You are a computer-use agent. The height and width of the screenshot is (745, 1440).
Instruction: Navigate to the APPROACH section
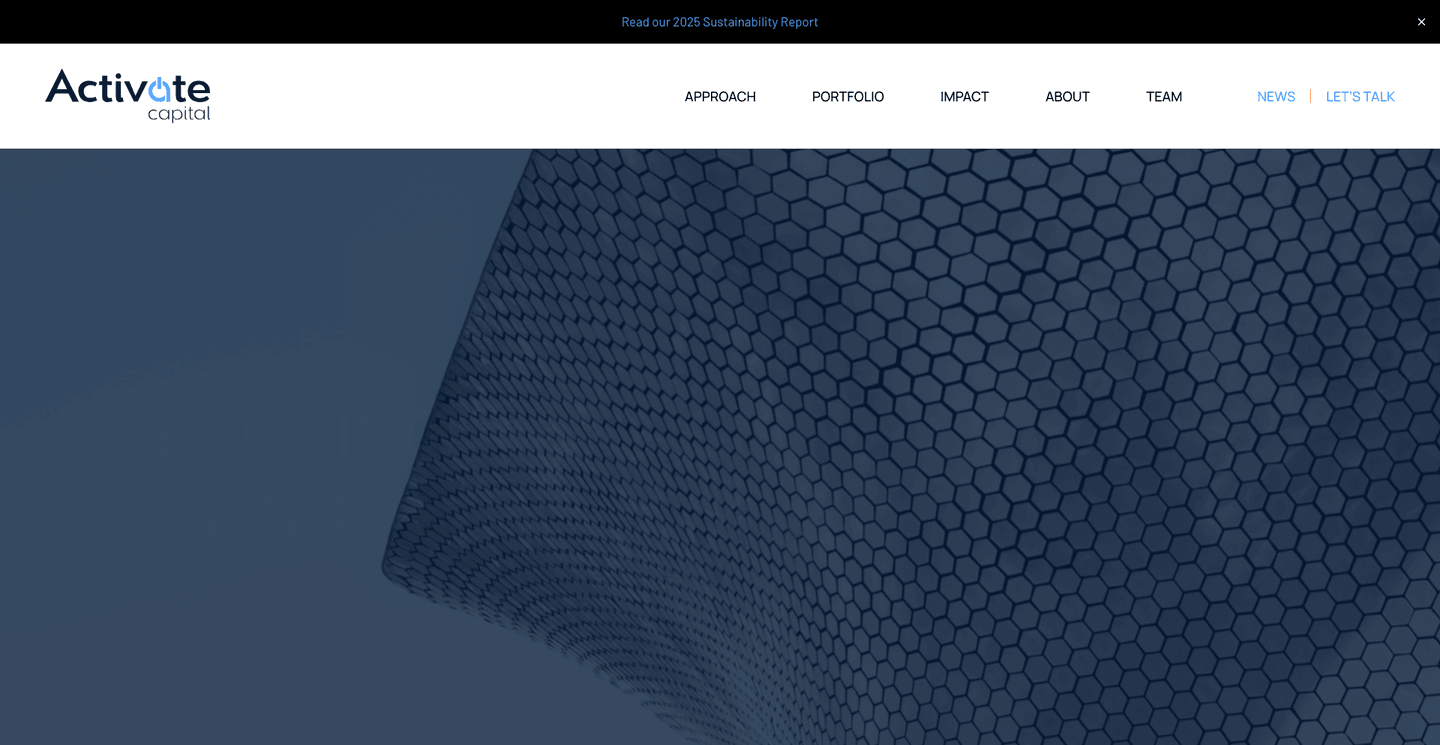click(x=720, y=96)
